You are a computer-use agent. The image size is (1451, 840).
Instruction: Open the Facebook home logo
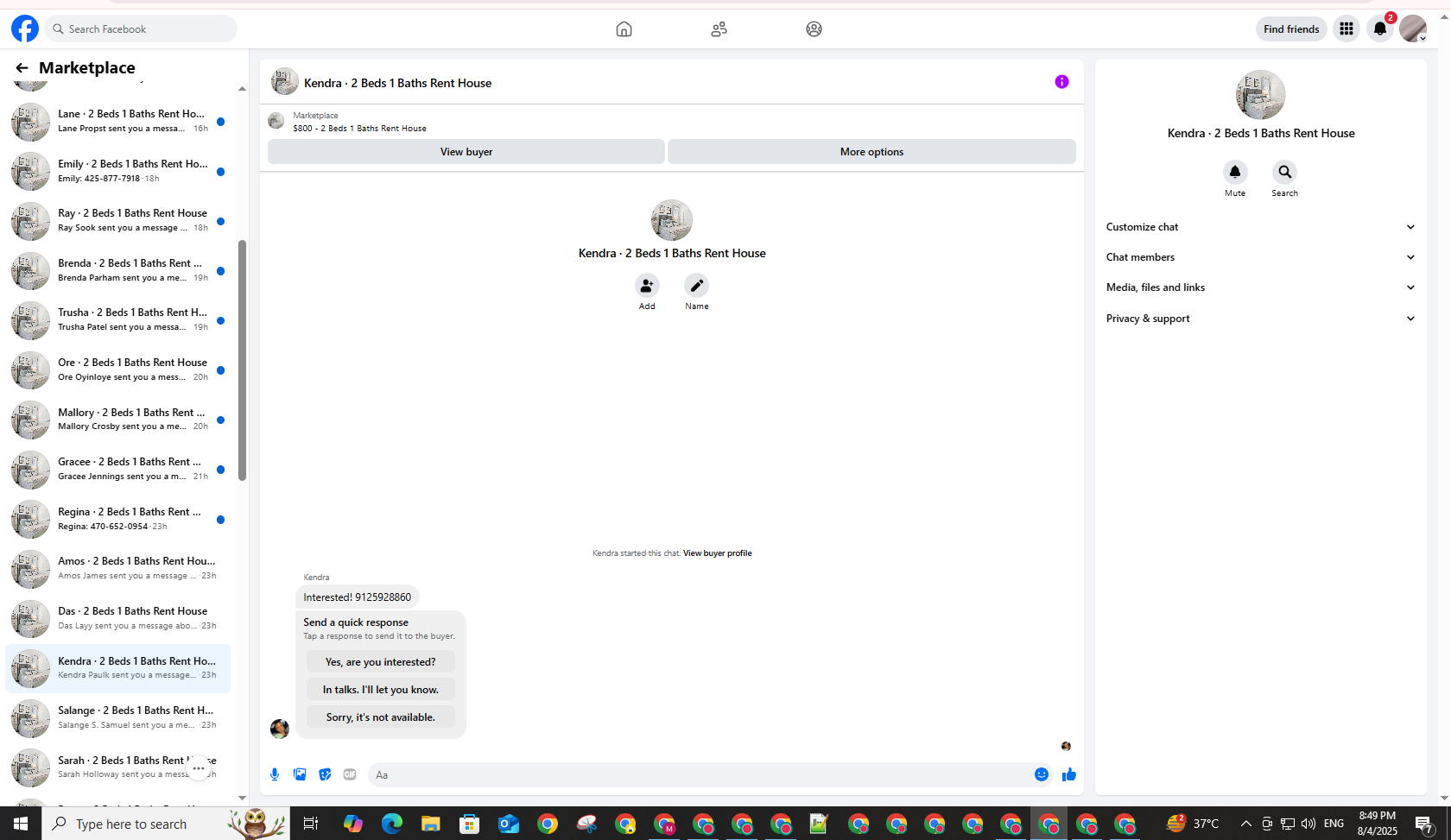[25, 28]
